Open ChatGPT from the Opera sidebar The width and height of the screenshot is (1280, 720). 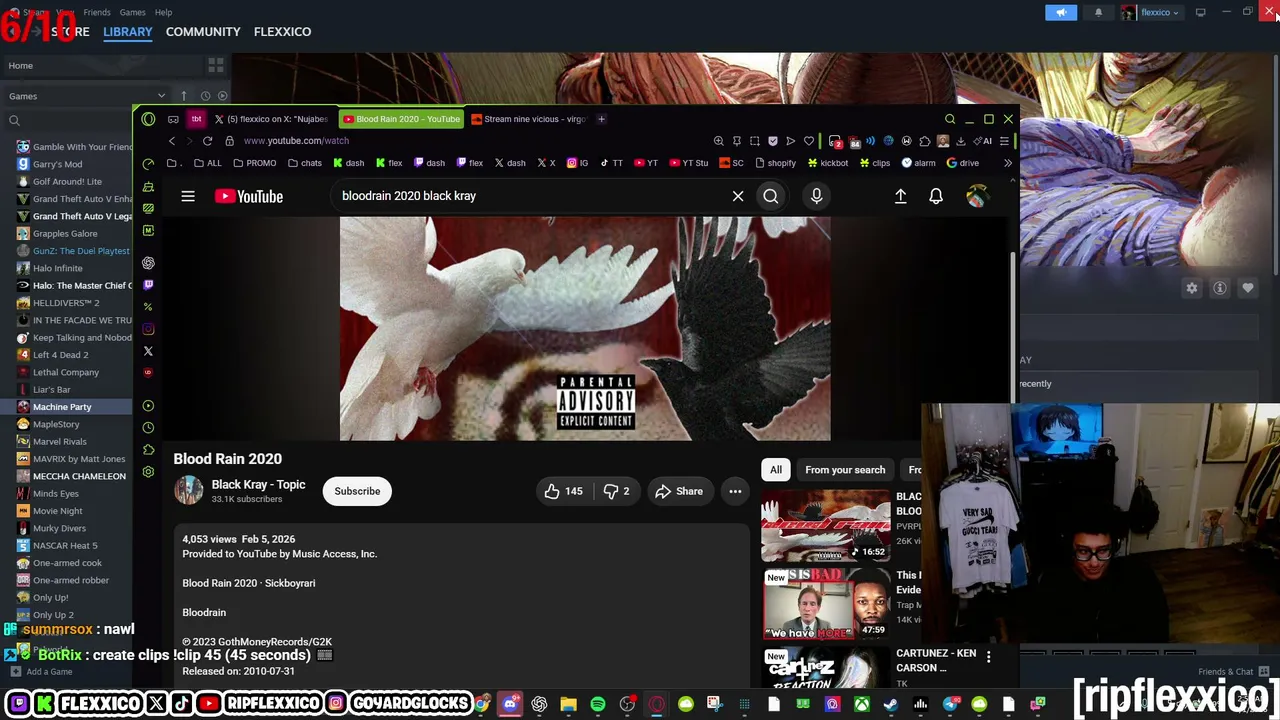coord(148,263)
